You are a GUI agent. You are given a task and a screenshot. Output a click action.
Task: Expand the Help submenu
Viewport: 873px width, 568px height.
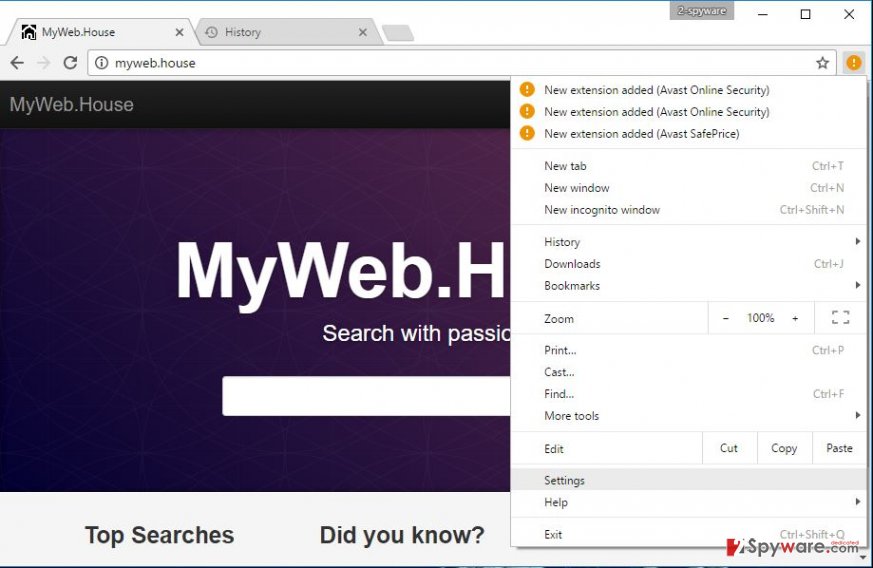pyautogui.click(x=688, y=502)
